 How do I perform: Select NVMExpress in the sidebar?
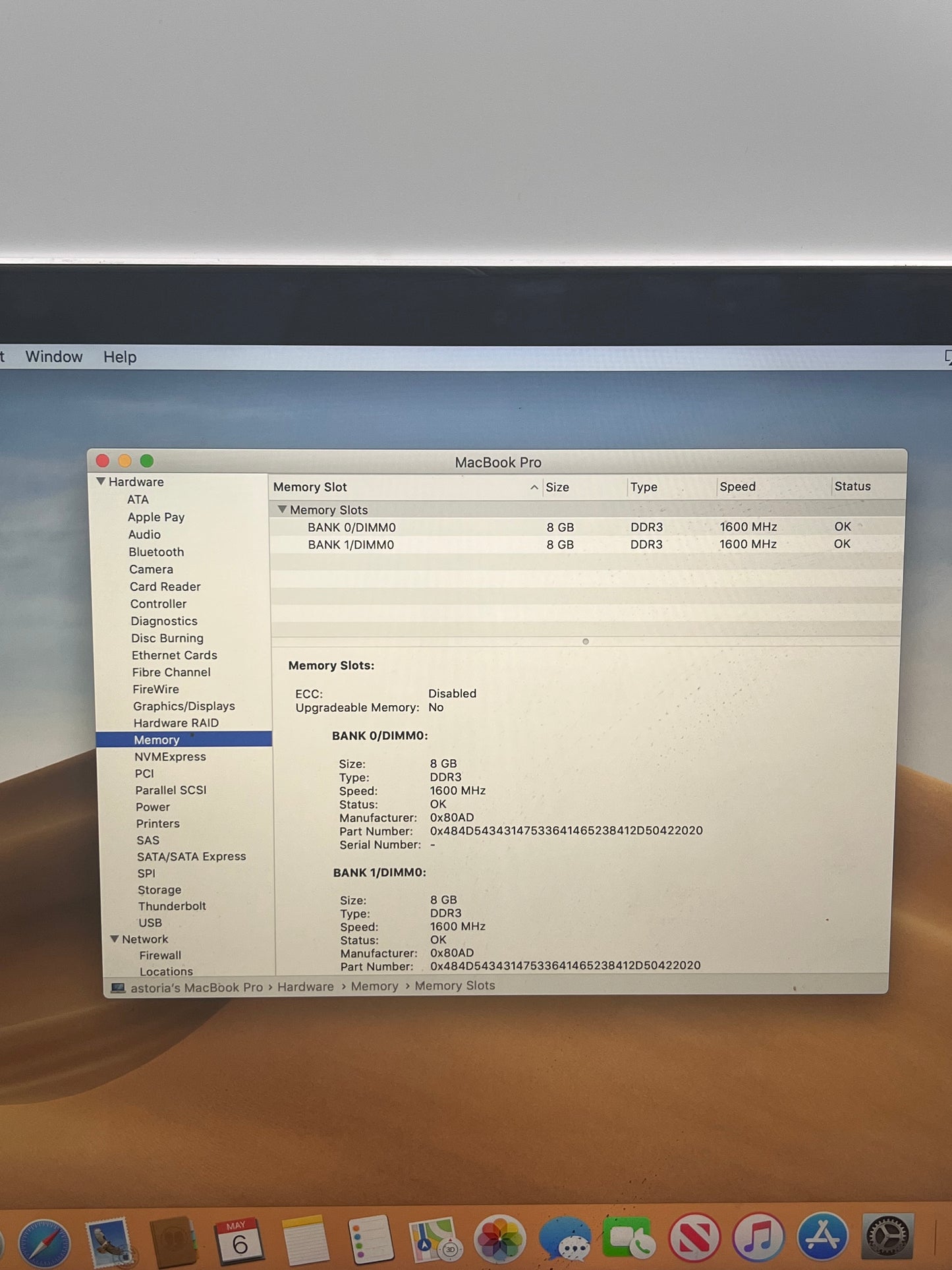[170, 757]
